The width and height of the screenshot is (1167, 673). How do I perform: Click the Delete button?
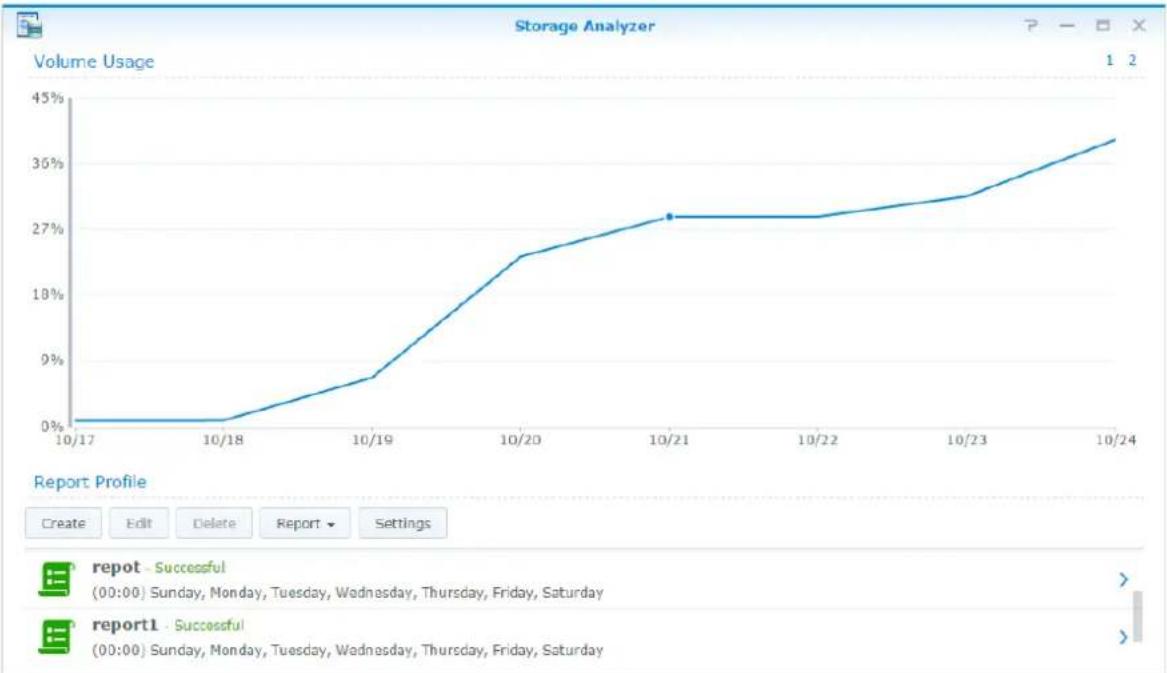[x=214, y=523]
